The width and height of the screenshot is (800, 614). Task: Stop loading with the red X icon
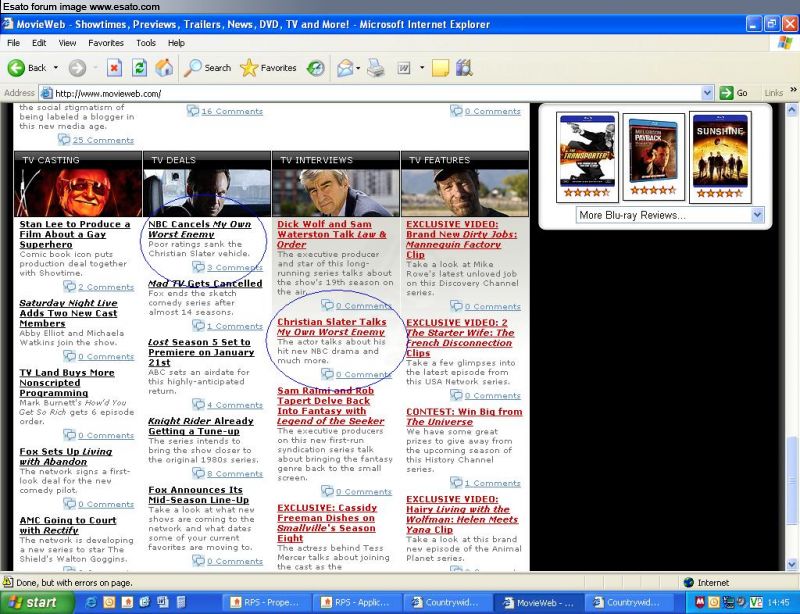(x=114, y=68)
